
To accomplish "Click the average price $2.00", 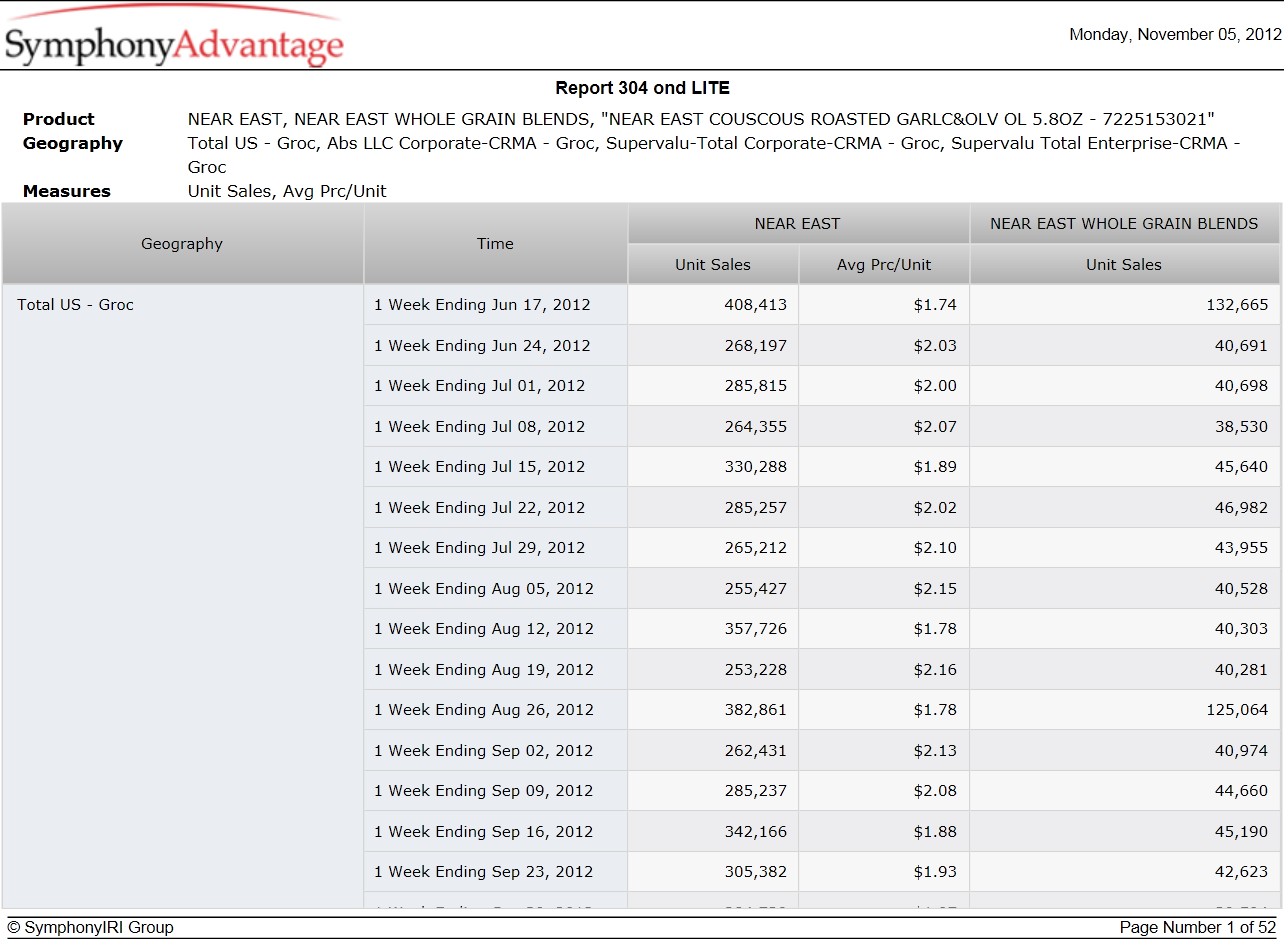I will 935,386.
